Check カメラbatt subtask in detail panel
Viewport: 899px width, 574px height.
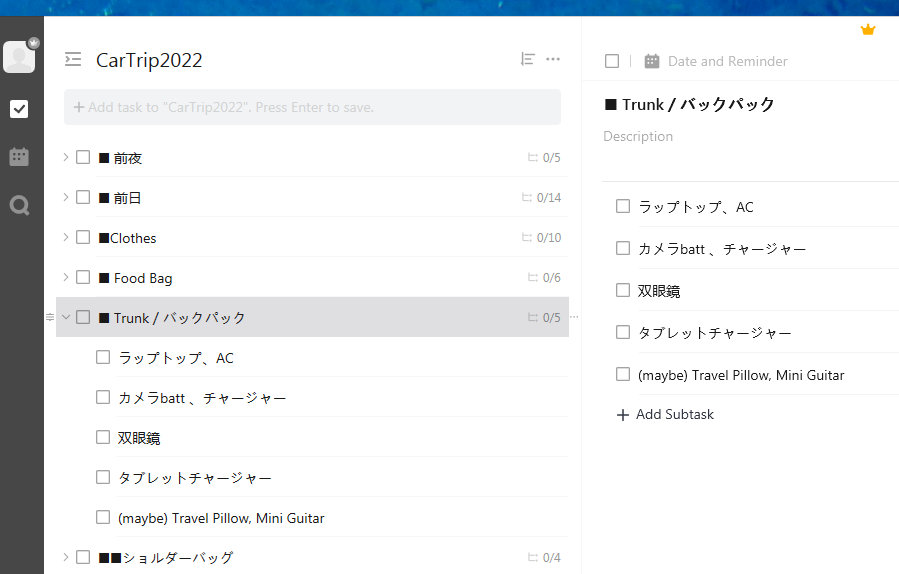pyautogui.click(x=623, y=248)
